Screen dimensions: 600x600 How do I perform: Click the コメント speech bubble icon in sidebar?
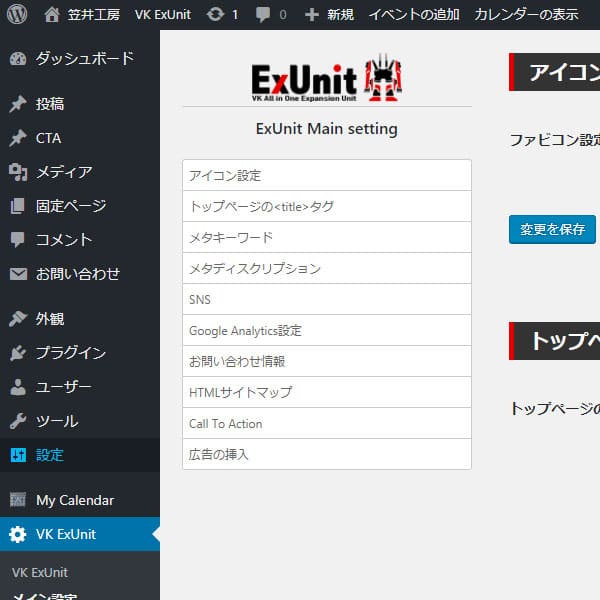point(18,240)
